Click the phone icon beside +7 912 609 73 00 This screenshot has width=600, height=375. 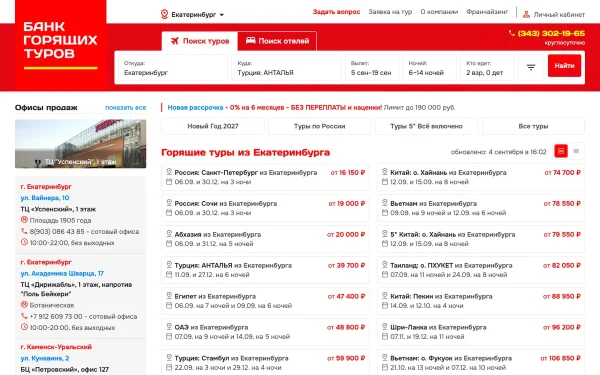[x=24, y=316]
